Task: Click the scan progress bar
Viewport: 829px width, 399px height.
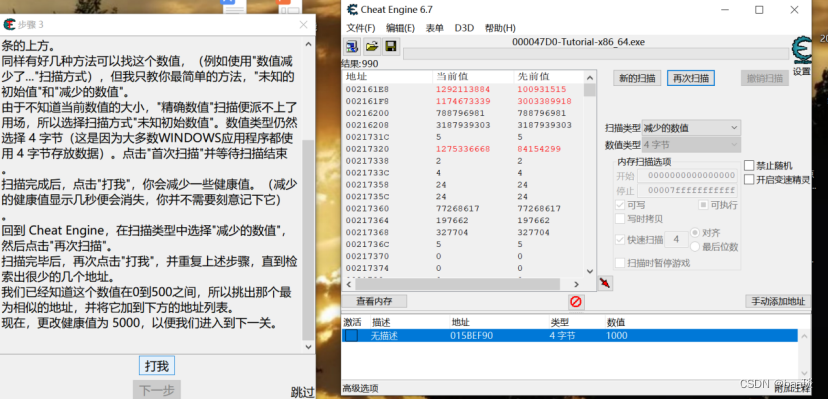Action: 596,53
